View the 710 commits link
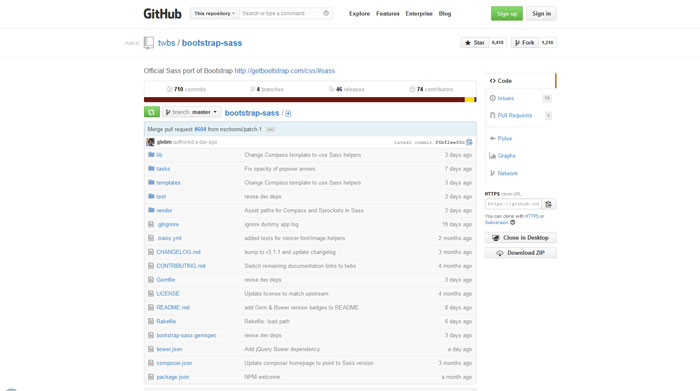This screenshot has height=391, width=700. [186, 89]
